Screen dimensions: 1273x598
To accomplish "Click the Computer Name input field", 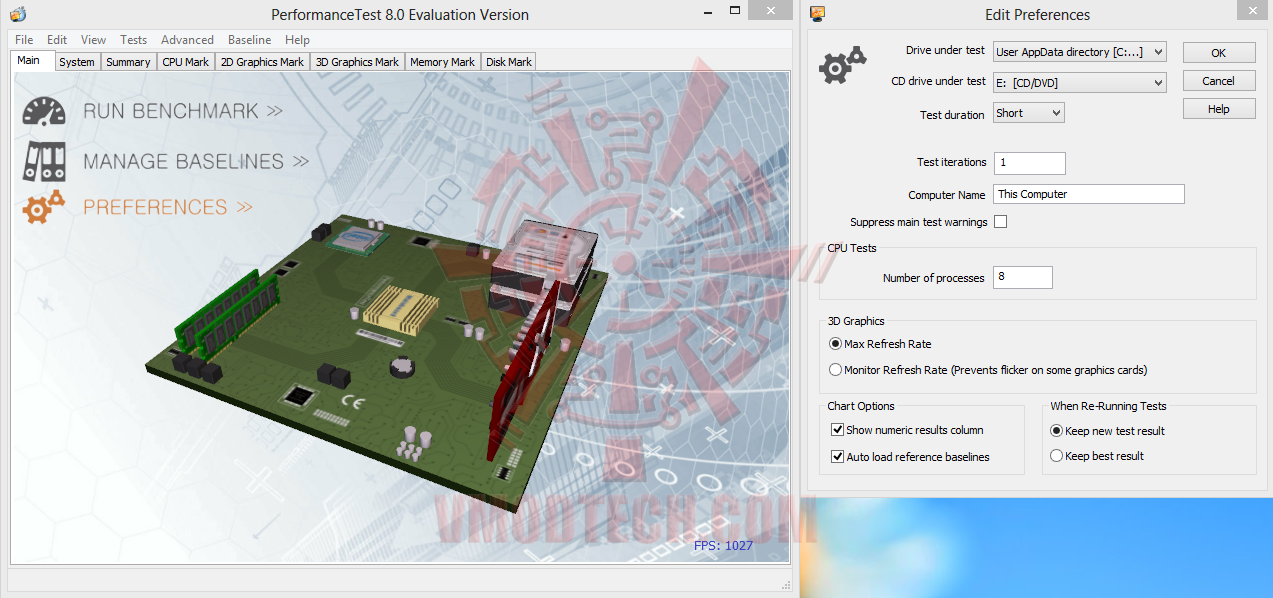I will coord(1089,194).
